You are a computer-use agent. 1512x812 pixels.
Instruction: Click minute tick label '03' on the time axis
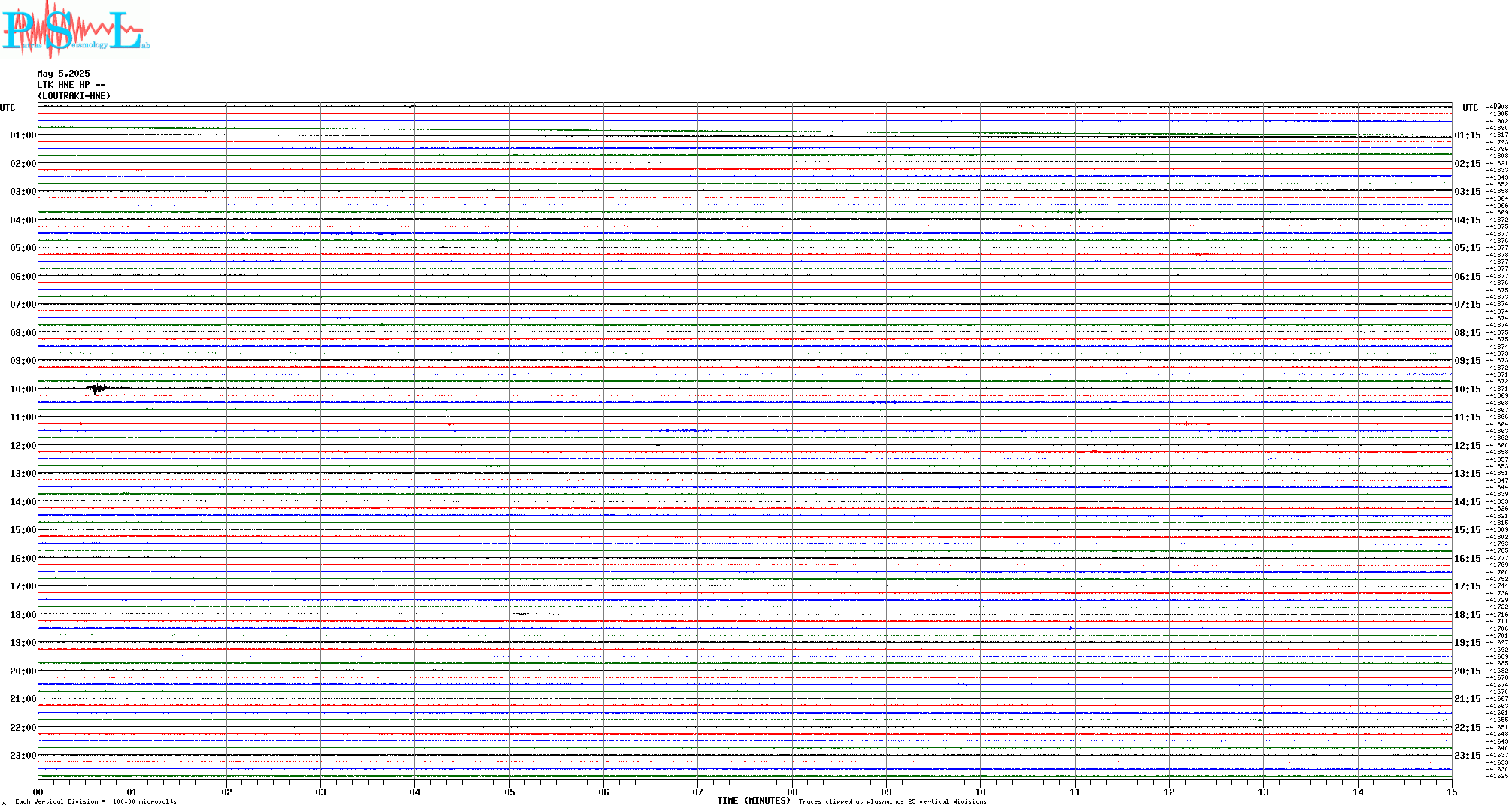(320, 792)
